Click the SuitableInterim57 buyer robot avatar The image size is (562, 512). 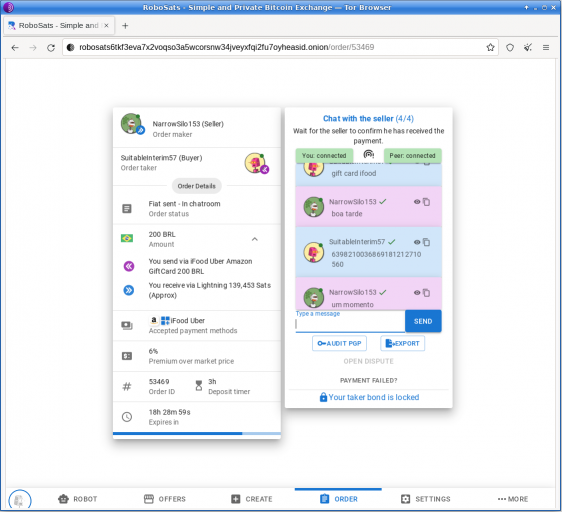256,163
